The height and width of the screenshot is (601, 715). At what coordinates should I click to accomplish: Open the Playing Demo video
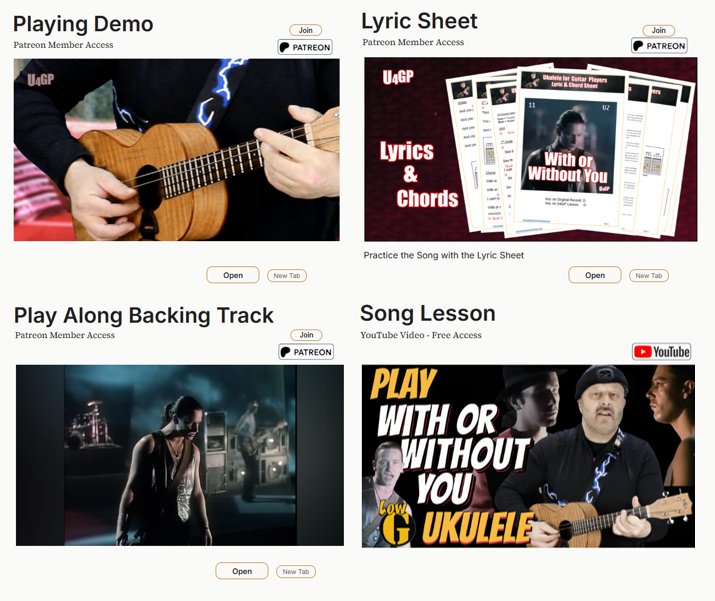tap(233, 275)
